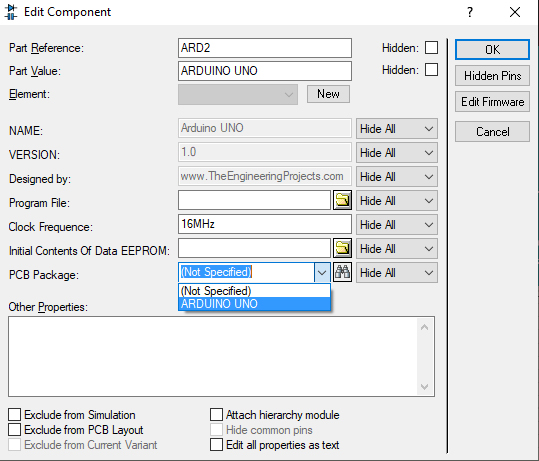Click the PCB Package text field
This screenshot has height=461, width=539.
(x=246, y=272)
